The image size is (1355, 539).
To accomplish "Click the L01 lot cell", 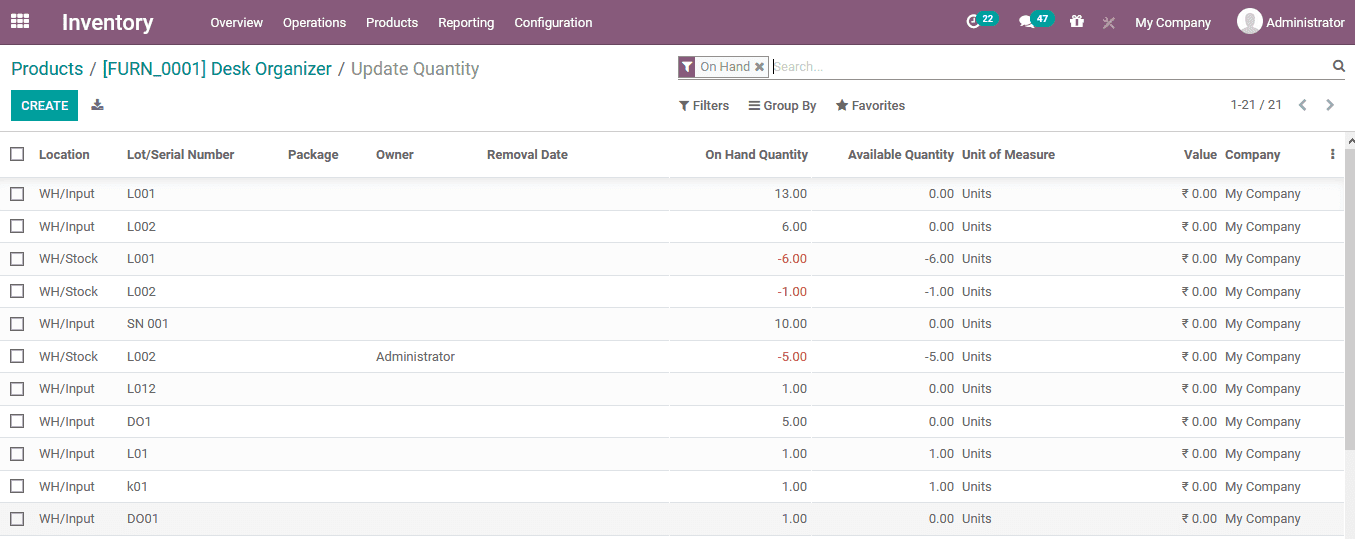I will 137,454.
